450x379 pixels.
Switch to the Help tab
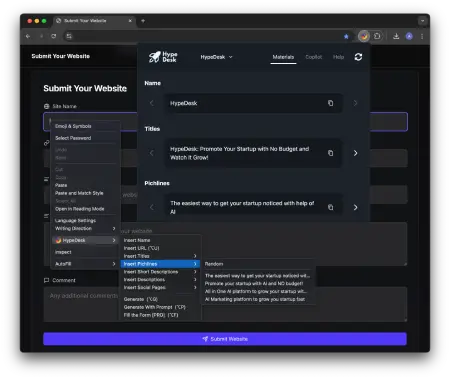coord(338,57)
